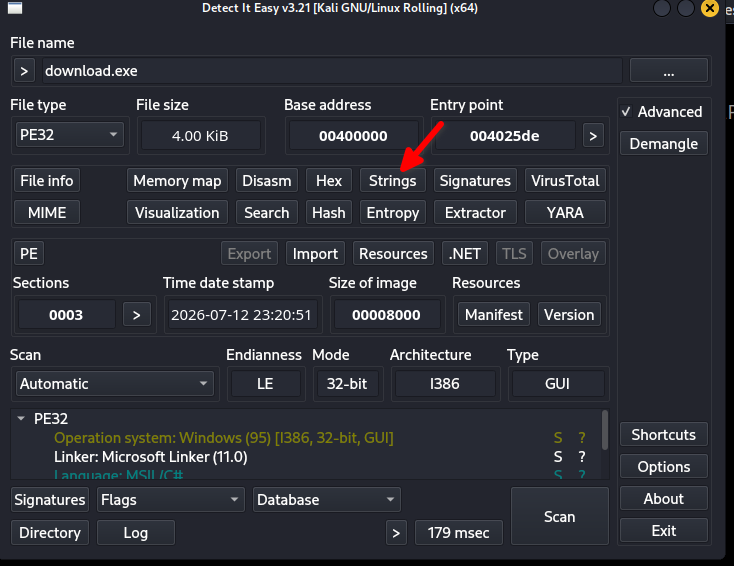The height and width of the screenshot is (566, 734).
Task: Open the Signatures button next to Strings
Action: [475, 181]
